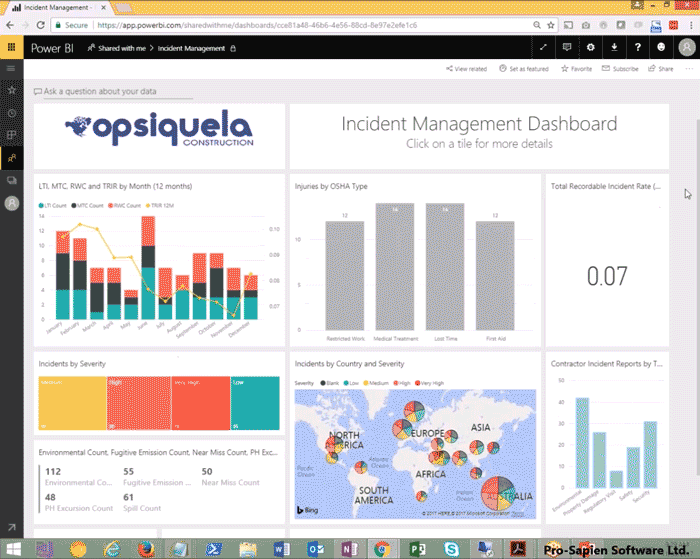Click the Low block in Incidents by Severity
The height and width of the screenshot is (559, 700).
[255, 403]
